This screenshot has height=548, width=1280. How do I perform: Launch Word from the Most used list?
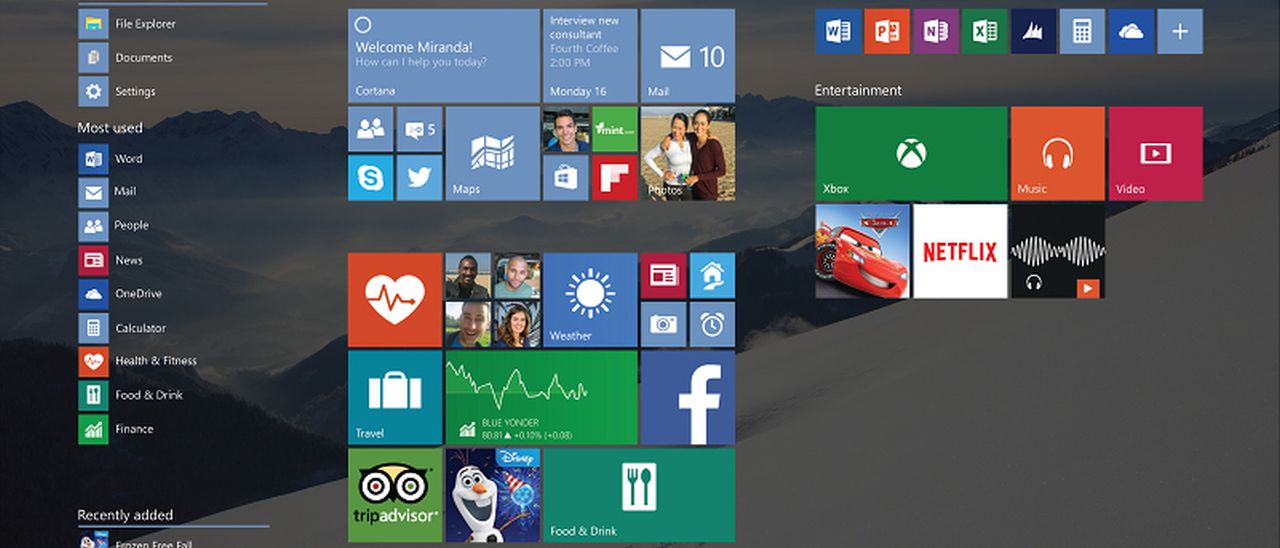click(110, 158)
